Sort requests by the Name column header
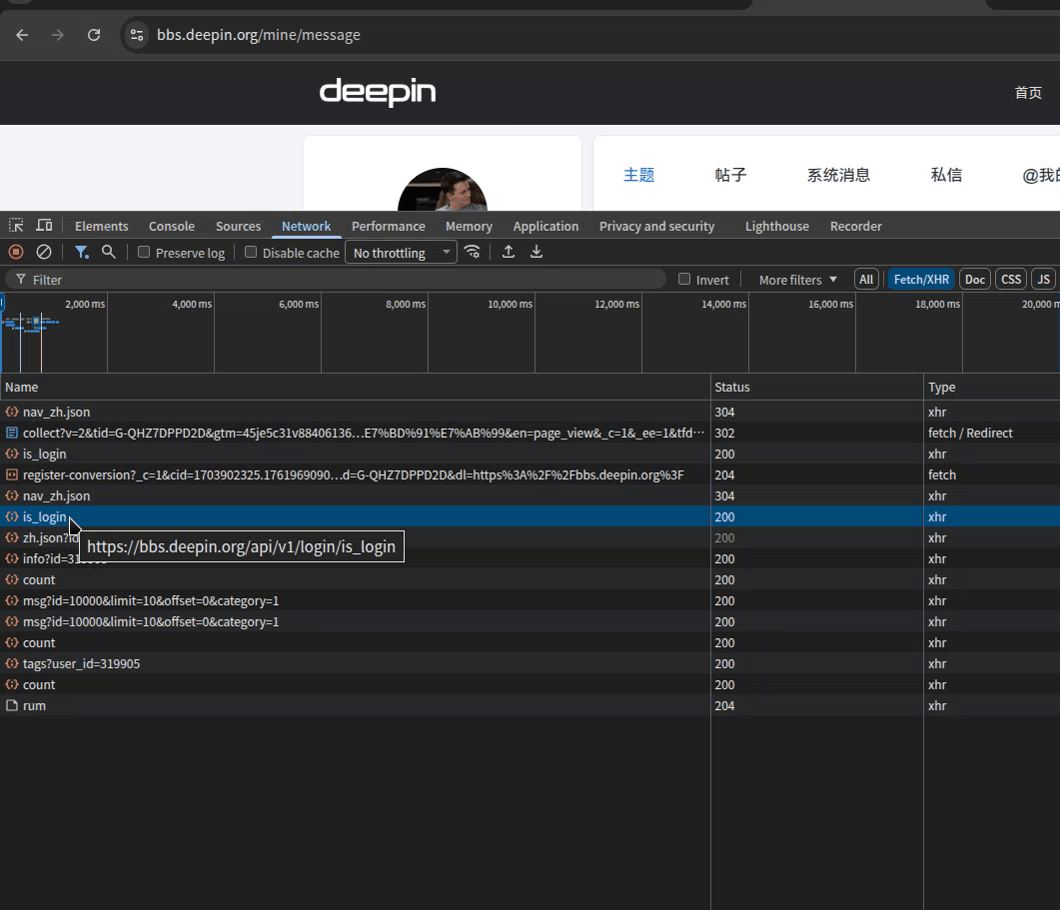 355,387
